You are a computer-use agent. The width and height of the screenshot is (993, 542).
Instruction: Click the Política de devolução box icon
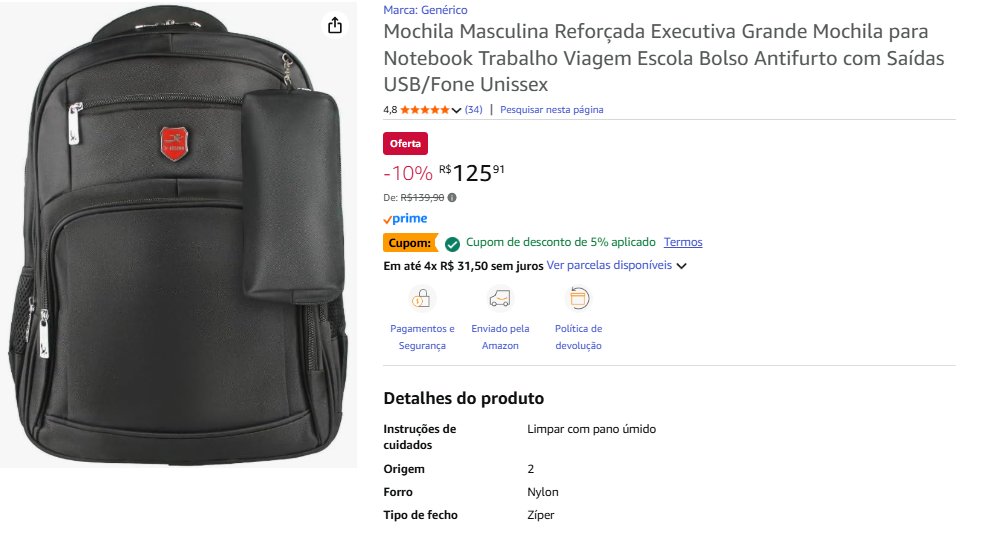coord(578,298)
